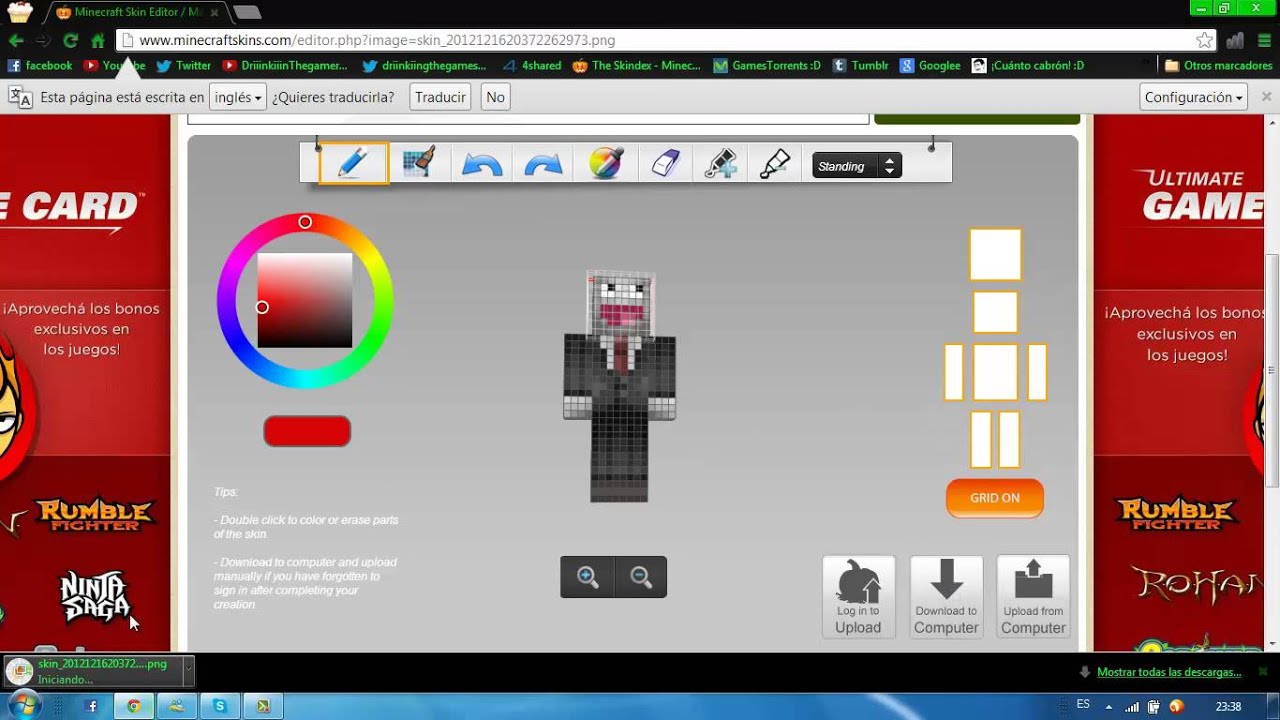Zoom in on the skin model
This screenshot has height=720, width=1280.
tap(587, 577)
